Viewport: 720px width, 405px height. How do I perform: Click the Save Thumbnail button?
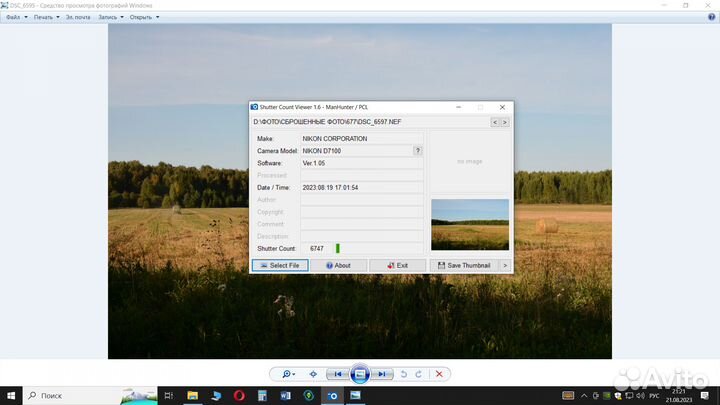pos(464,265)
